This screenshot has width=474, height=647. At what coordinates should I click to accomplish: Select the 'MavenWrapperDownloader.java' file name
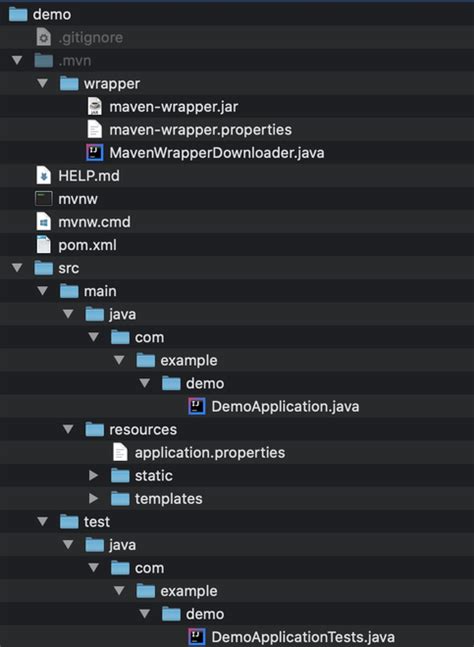pos(217,153)
